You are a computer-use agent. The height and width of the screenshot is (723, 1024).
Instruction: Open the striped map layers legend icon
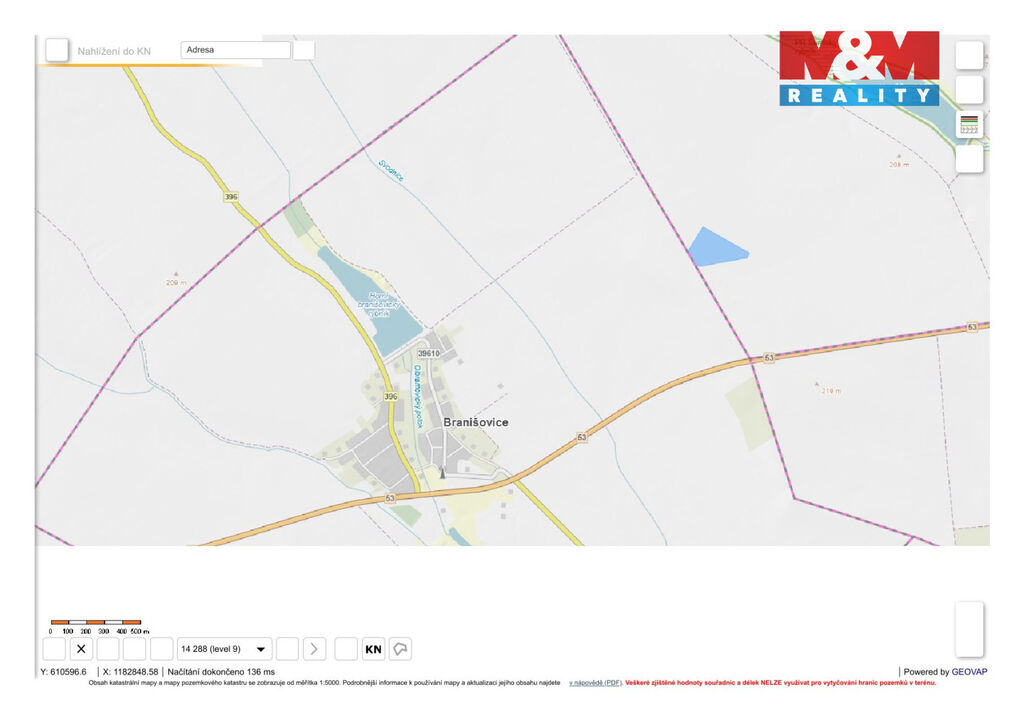969,124
